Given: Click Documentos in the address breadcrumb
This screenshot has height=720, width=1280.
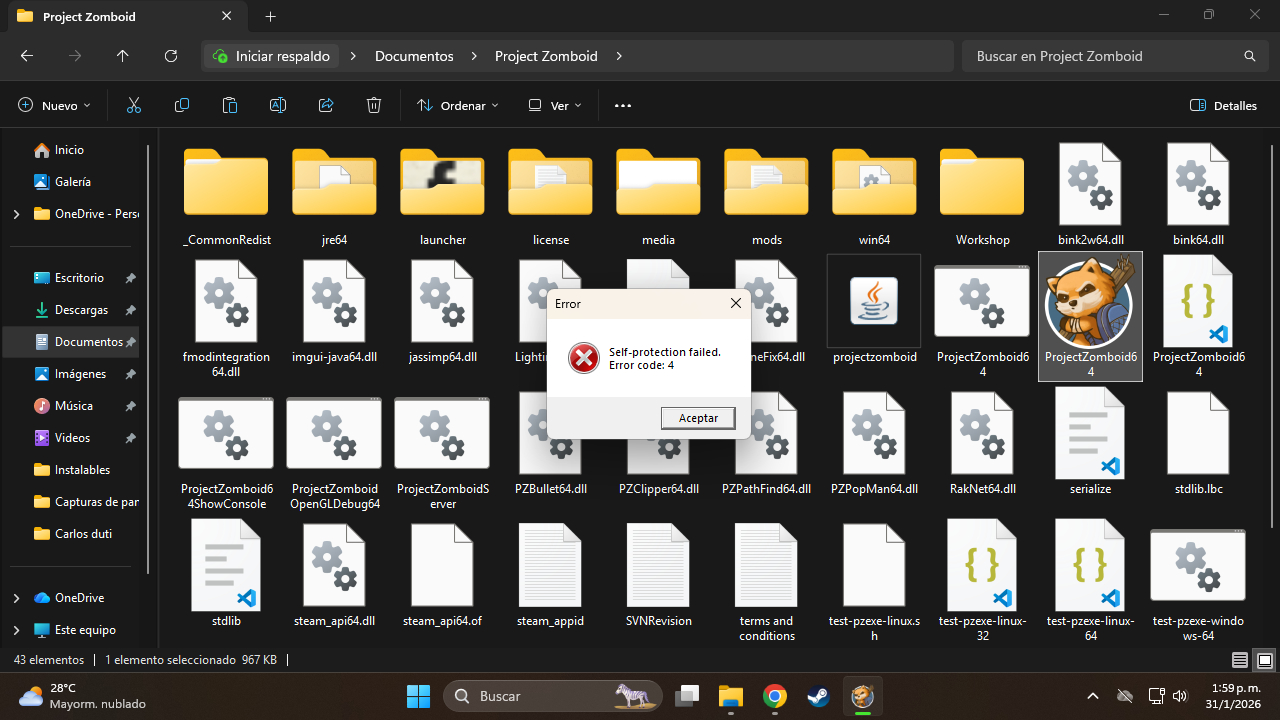Looking at the screenshot, I should [414, 56].
